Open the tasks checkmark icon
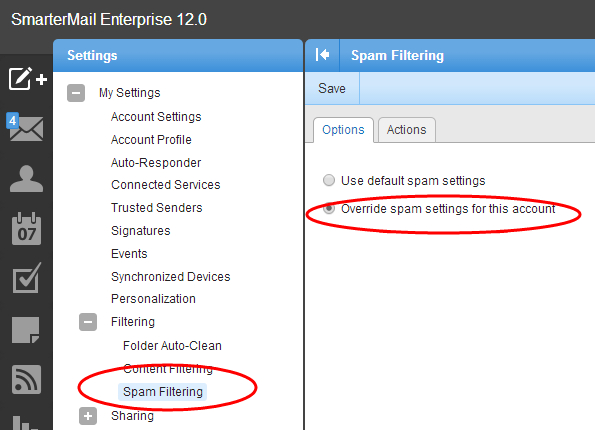Viewport: 595px width, 430px height. 27,278
